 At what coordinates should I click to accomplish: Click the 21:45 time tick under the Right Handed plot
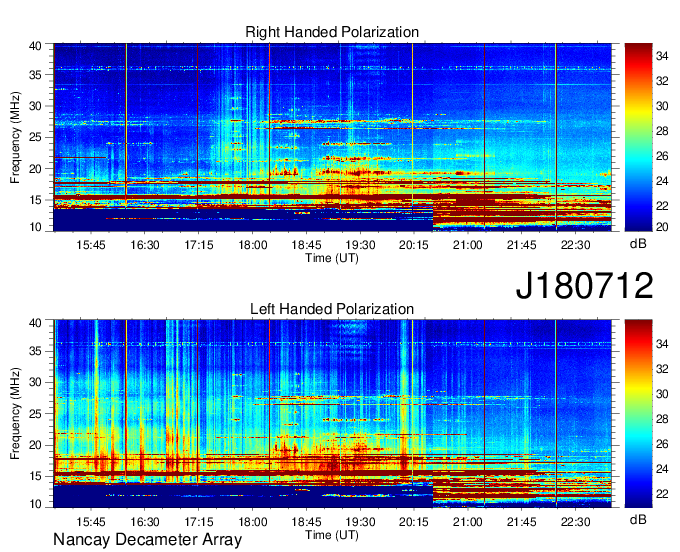click(521, 245)
